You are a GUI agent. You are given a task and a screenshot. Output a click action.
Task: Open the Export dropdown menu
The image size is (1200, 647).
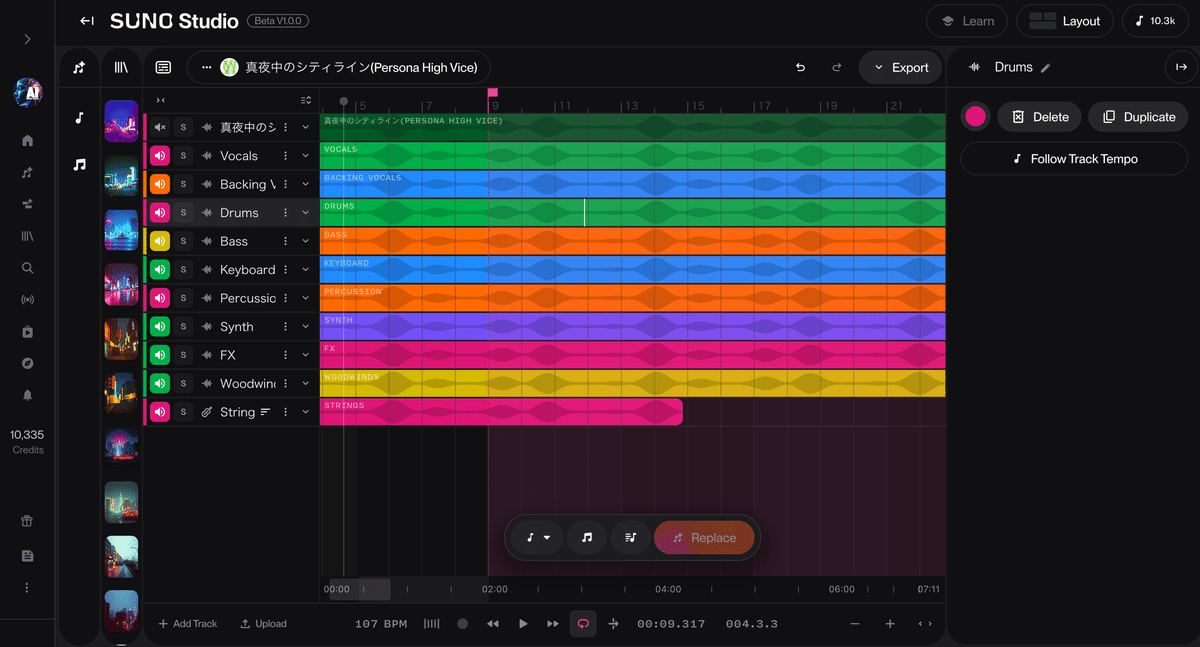click(900, 67)
